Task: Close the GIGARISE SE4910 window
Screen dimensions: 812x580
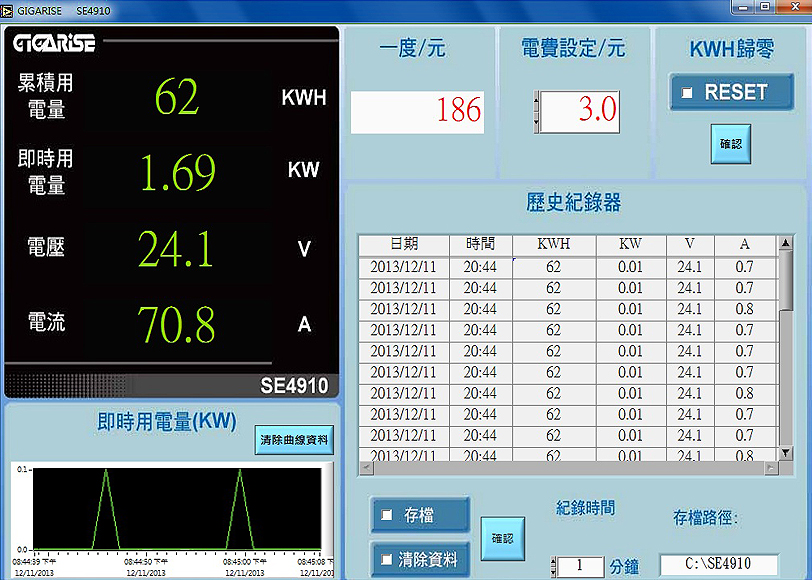Action: tap(795, 7)
